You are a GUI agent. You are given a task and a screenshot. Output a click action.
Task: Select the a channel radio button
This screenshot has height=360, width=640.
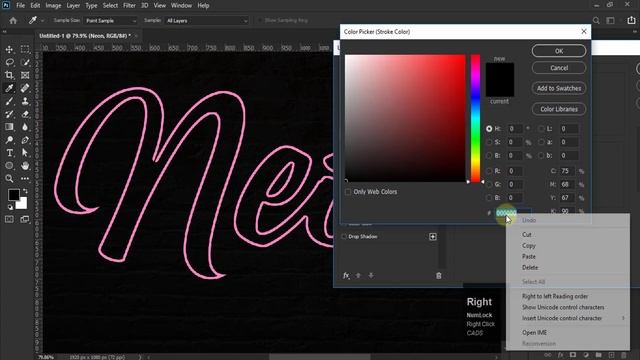[541, 142]
